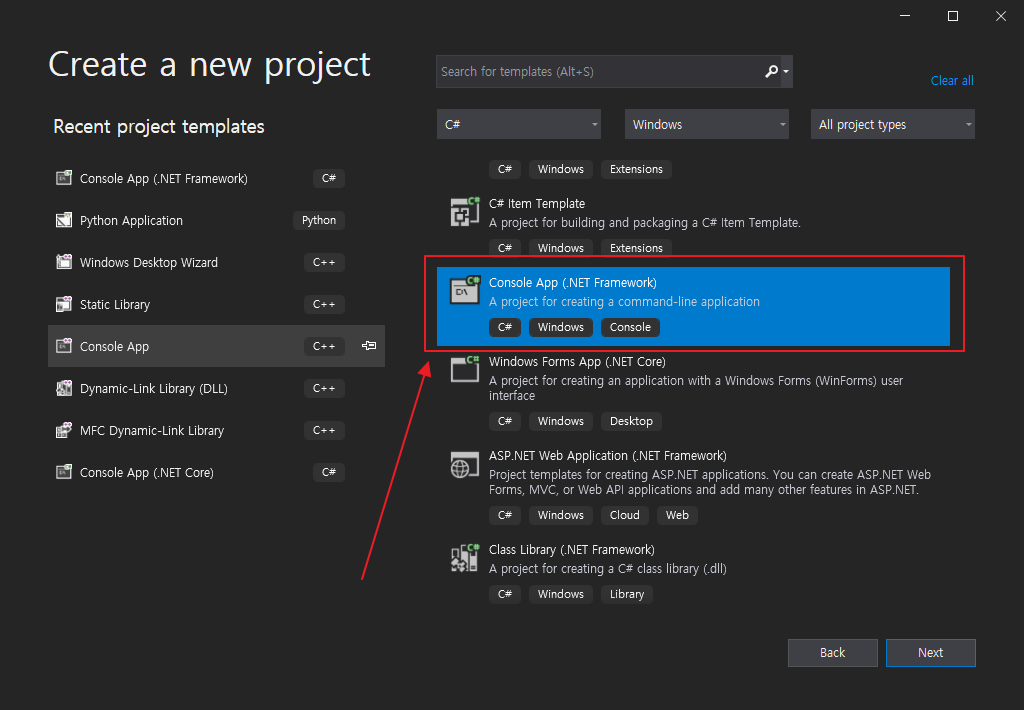Click the Clear all link
The height and width of the screenshot is (710, 1024).
tap(952, 80)
